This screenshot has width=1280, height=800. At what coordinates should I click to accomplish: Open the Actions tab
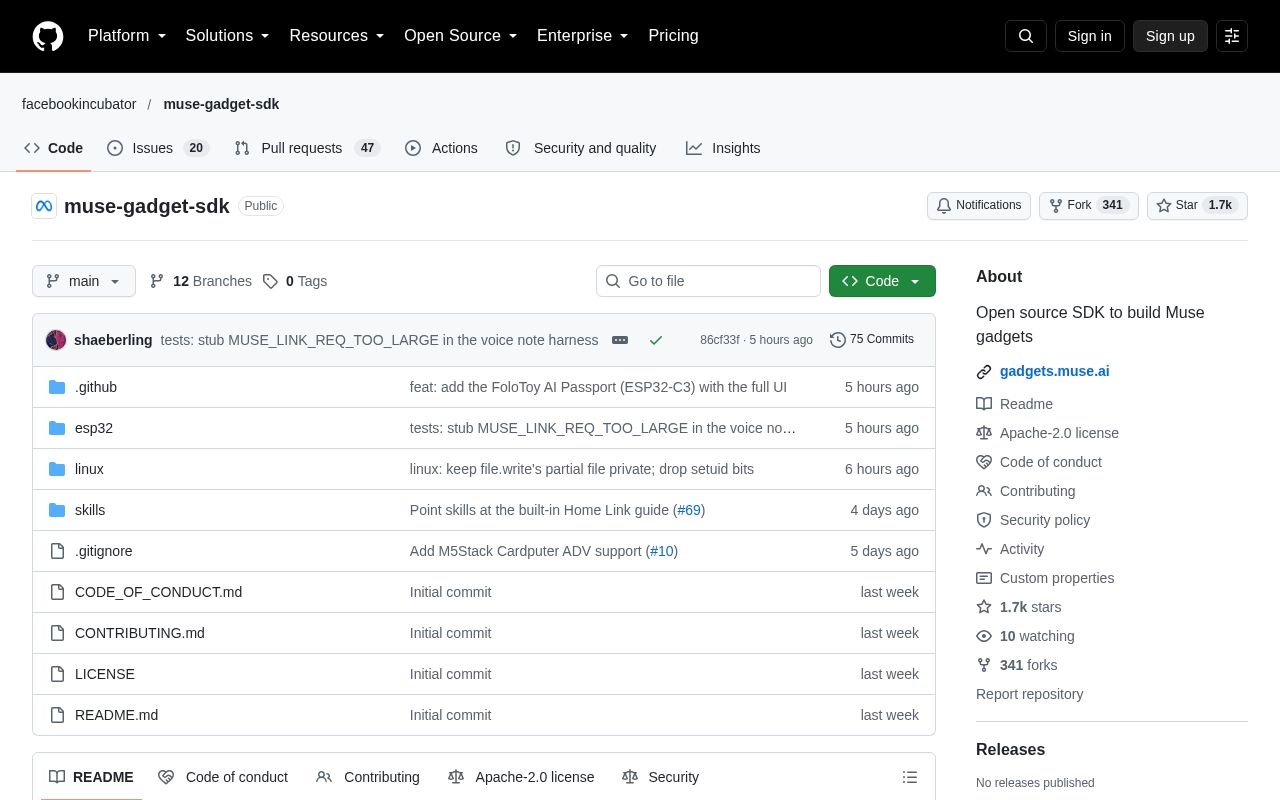click(441, 148)
